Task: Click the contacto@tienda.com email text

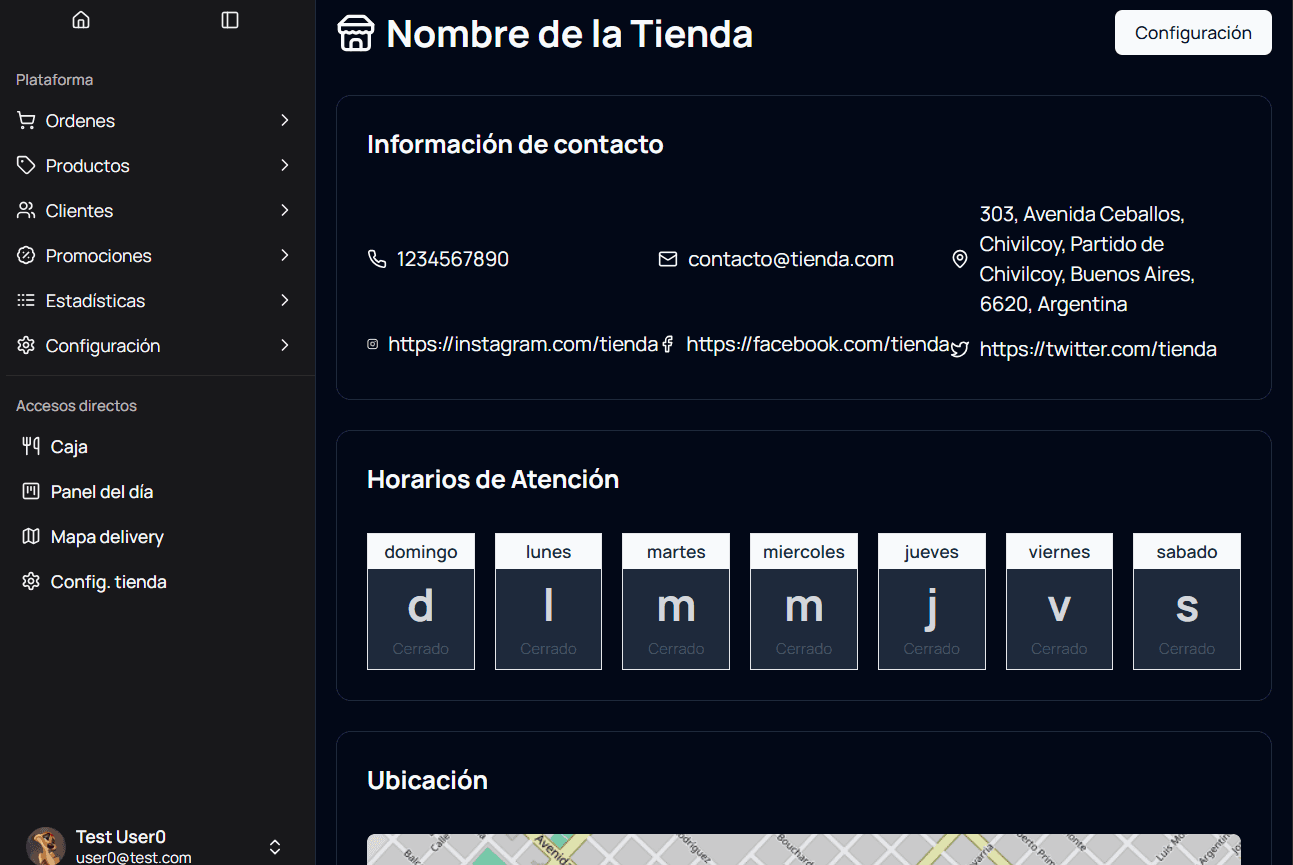Action: point(791,259)
